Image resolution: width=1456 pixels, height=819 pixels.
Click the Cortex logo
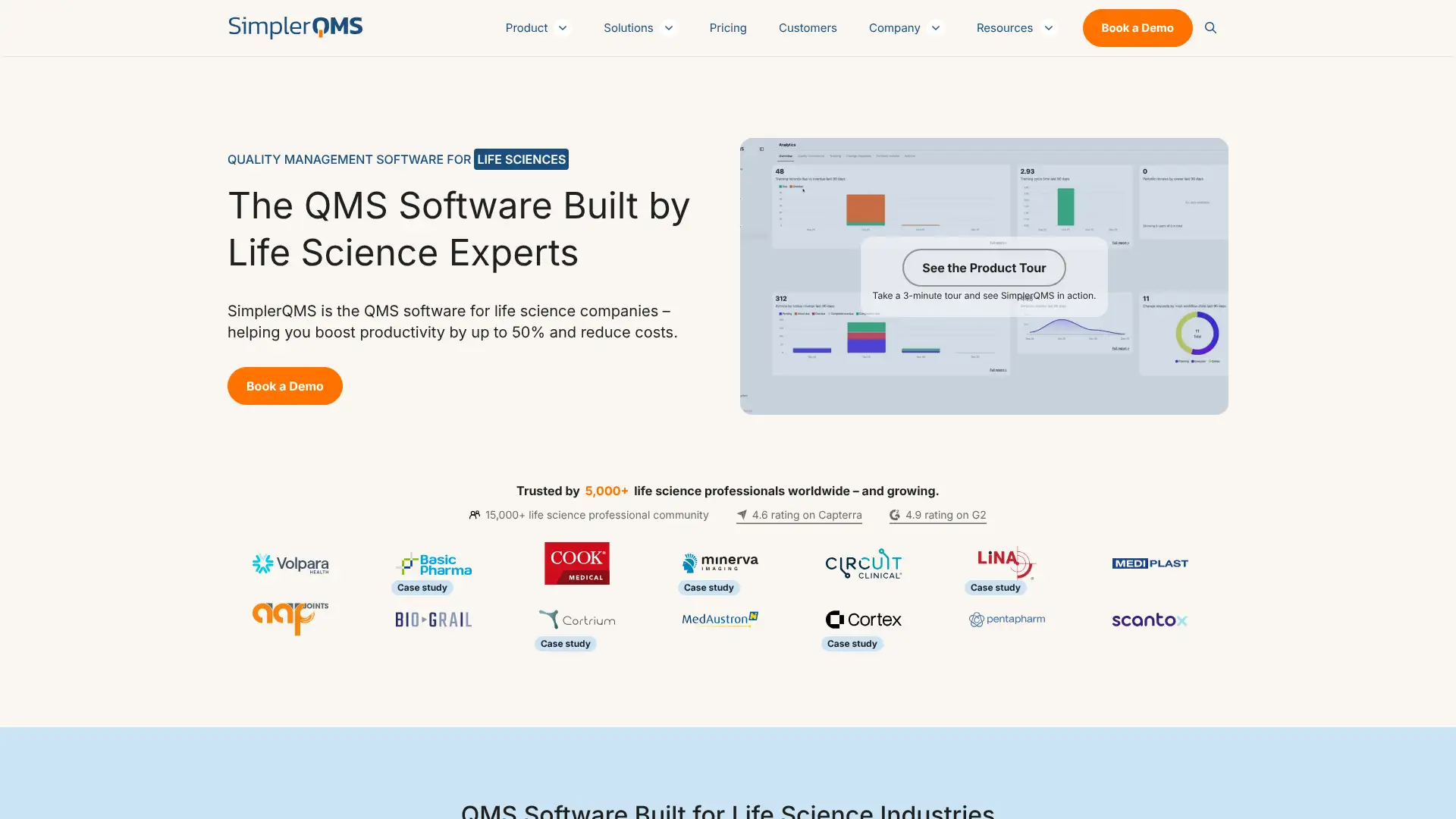point(863,620)
